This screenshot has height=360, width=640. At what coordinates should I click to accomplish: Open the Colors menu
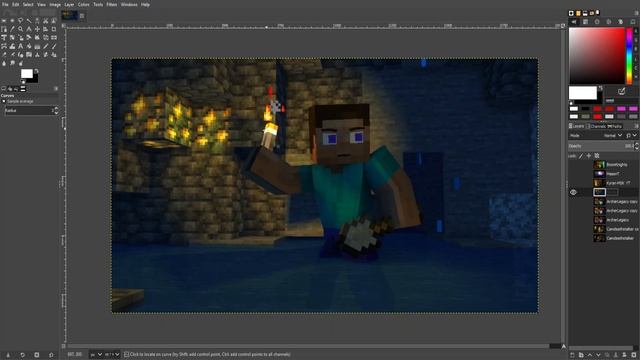(83, 4)
